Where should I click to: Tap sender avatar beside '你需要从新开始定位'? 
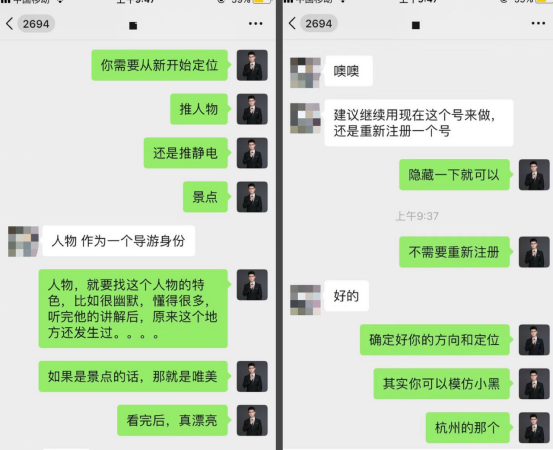pos(252,65)
